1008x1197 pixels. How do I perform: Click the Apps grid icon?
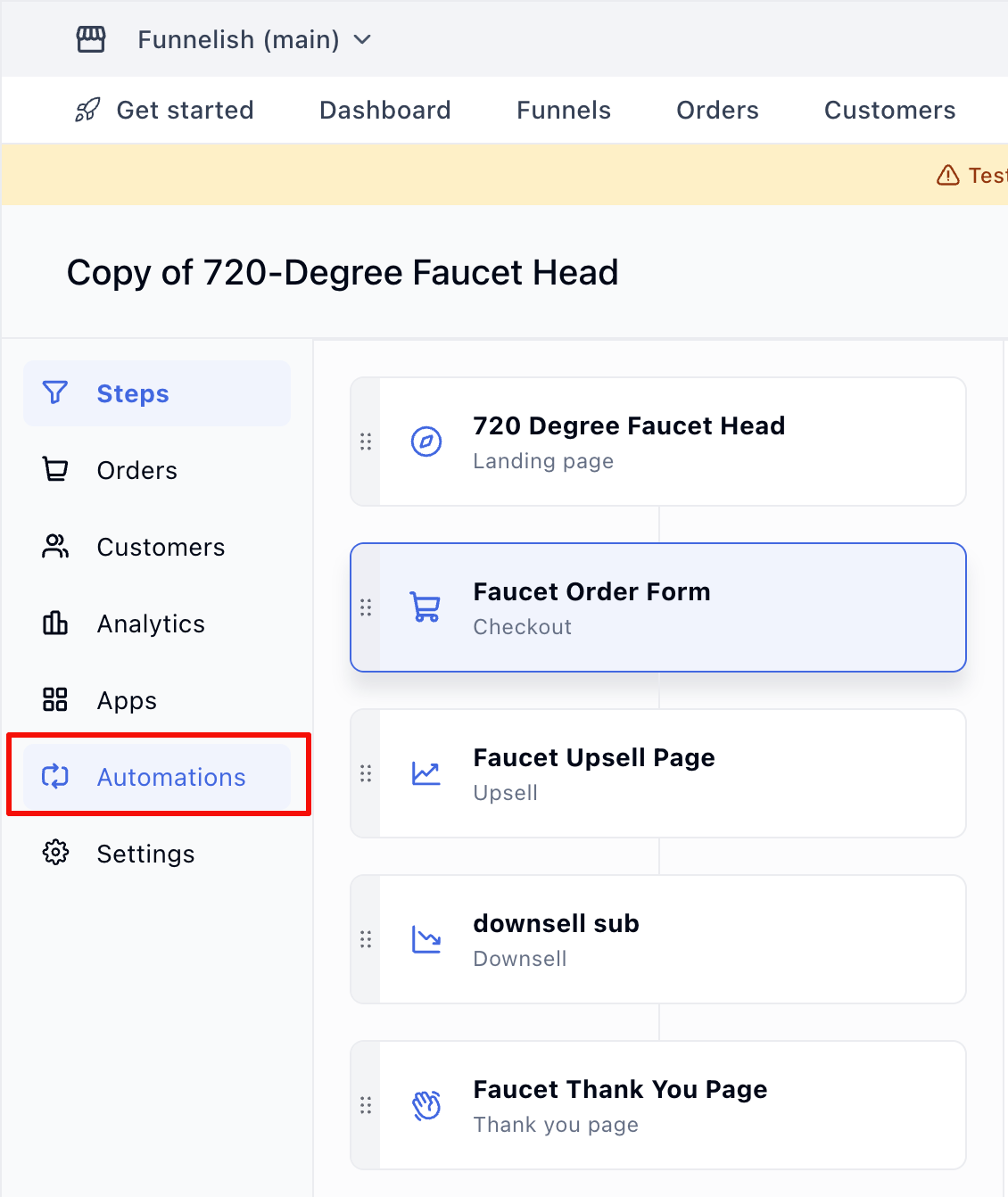point(55,700)
